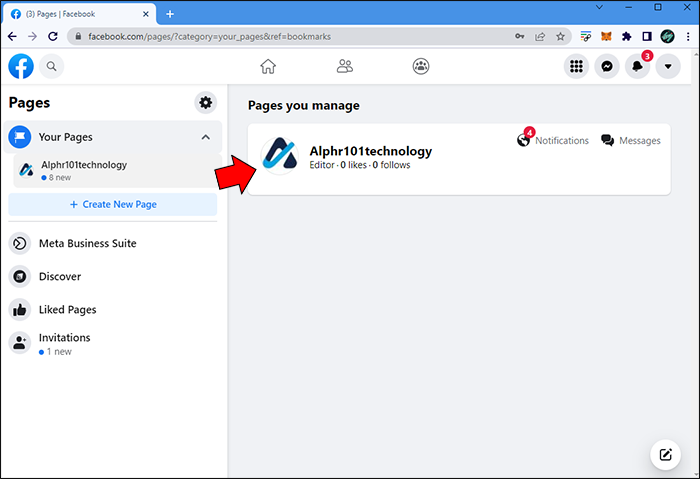Open the Account dropdown arrow

(668, 67)
